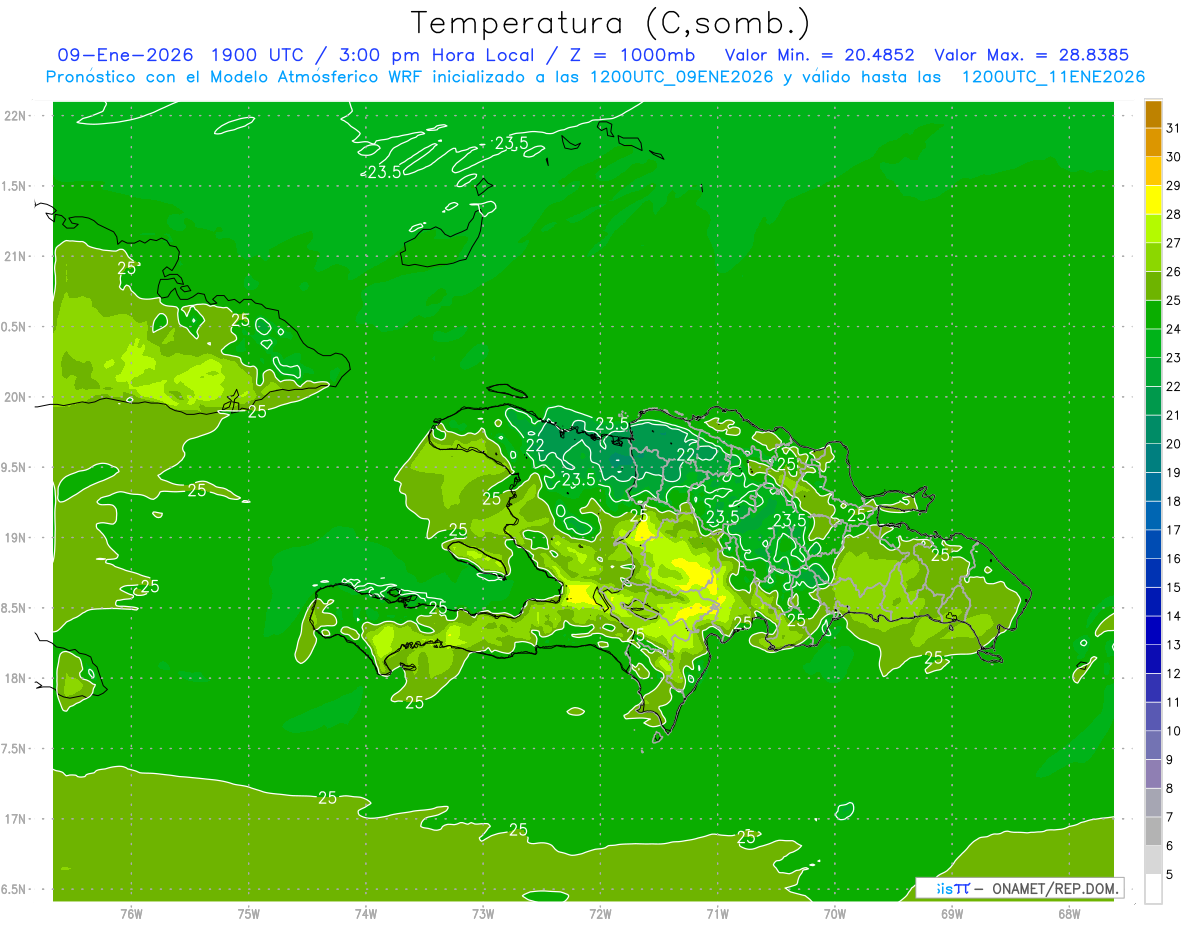Click the colorbar label '28'
Viewport: 1200px width, 927px height.
pos(1174,214)
